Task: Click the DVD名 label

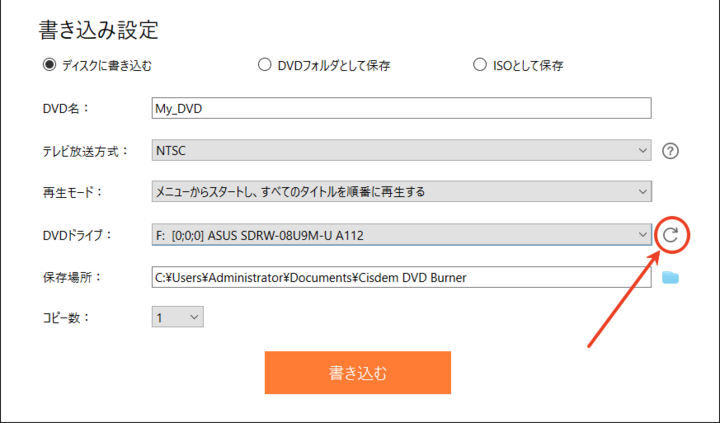Action: (67, 109)
